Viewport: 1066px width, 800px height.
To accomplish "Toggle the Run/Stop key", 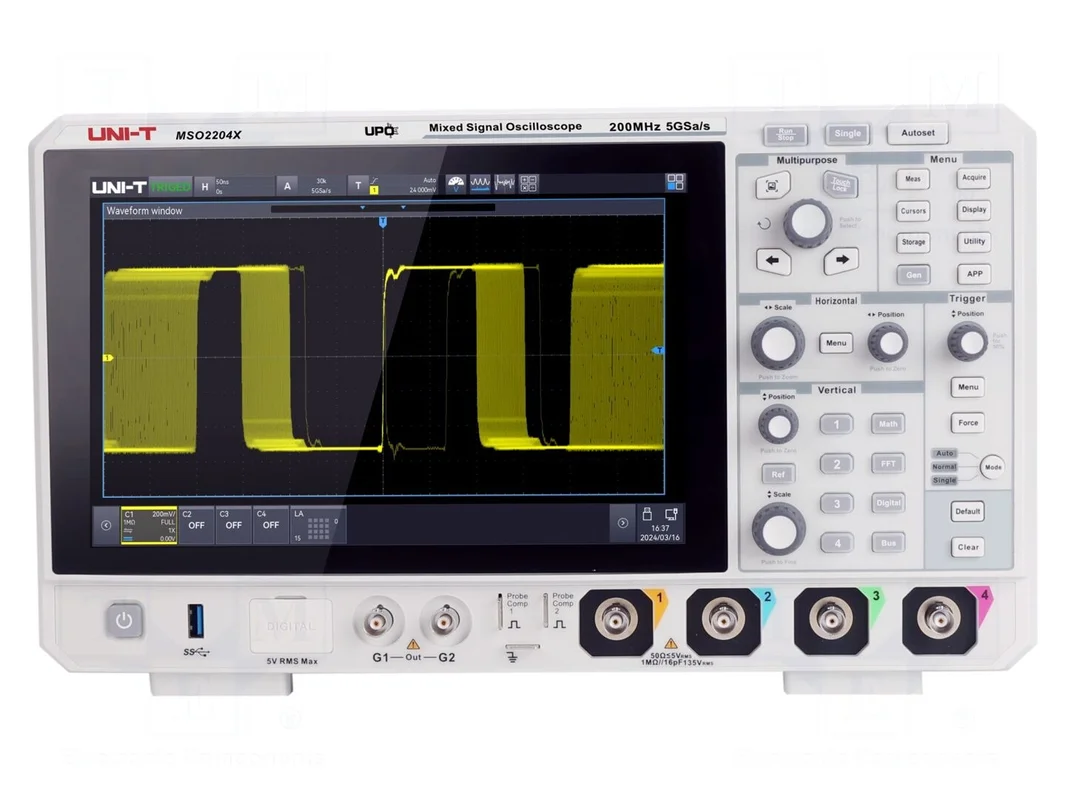I will [785, 134].
